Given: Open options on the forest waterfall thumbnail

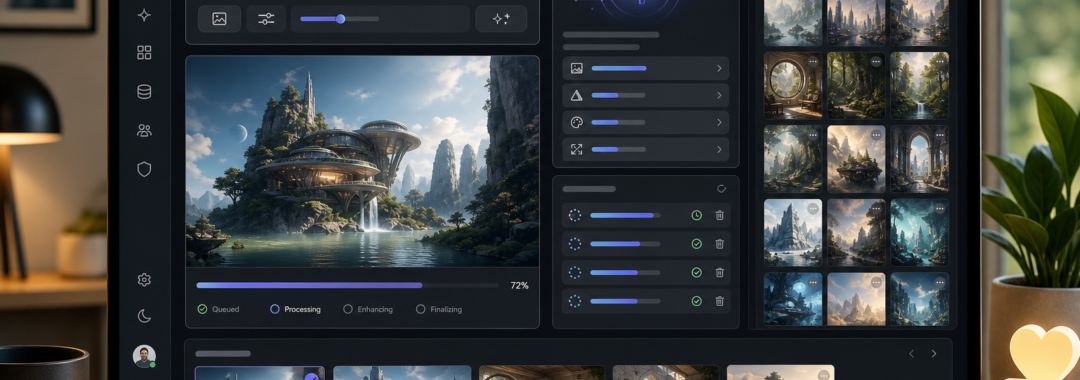Looking at the screenshot, I should [x=939, y=61].
